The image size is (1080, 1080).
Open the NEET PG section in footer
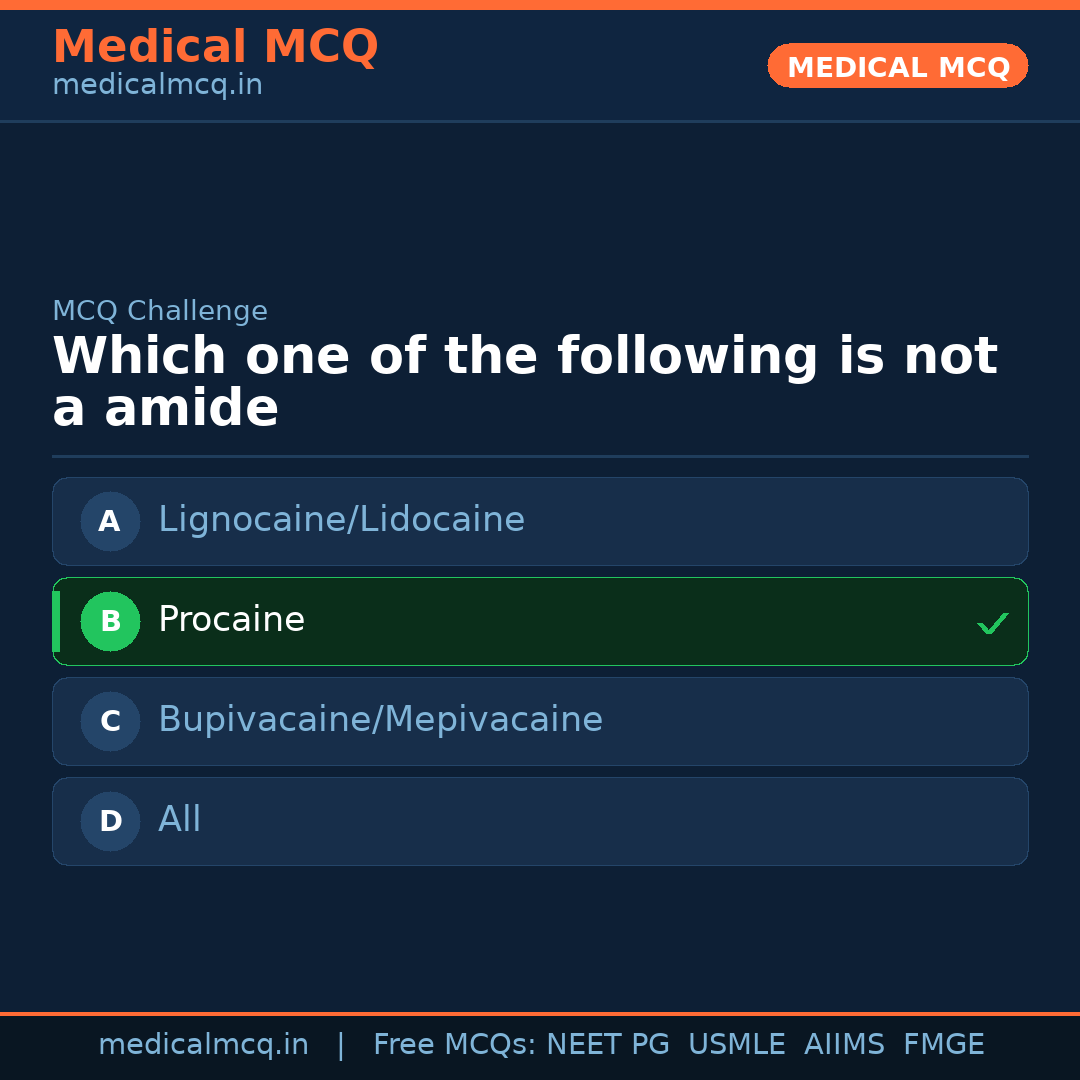coord(607,1043)
